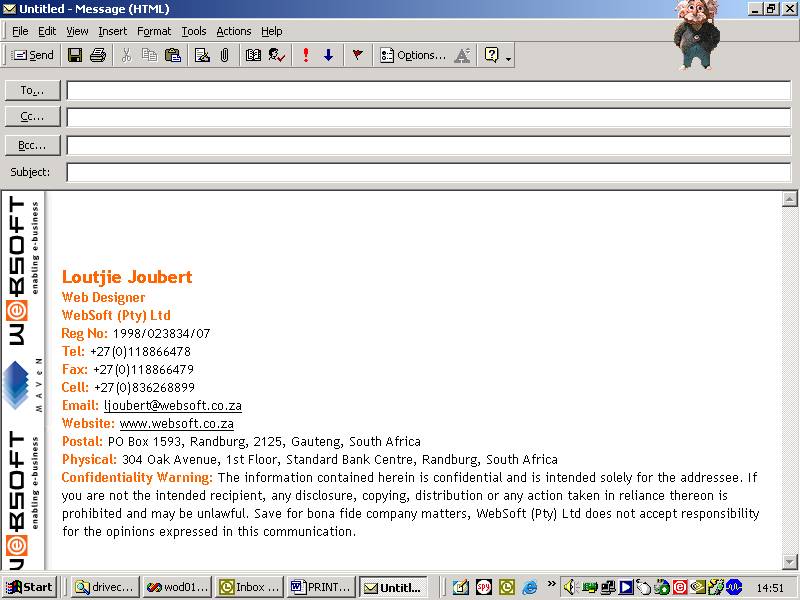Viewport: 800px width, 600px height.
Task: Click the Font Size letter A icon
Action: [x=462, y=55]
